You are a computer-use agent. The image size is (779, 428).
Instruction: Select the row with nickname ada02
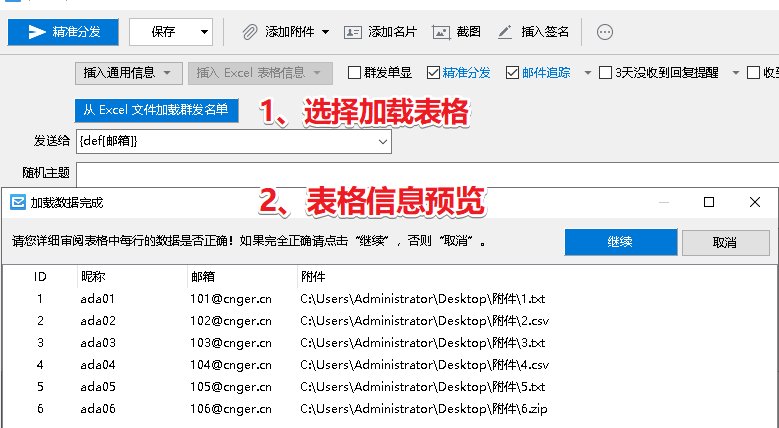pyautogui.click(x=390, y=321)
